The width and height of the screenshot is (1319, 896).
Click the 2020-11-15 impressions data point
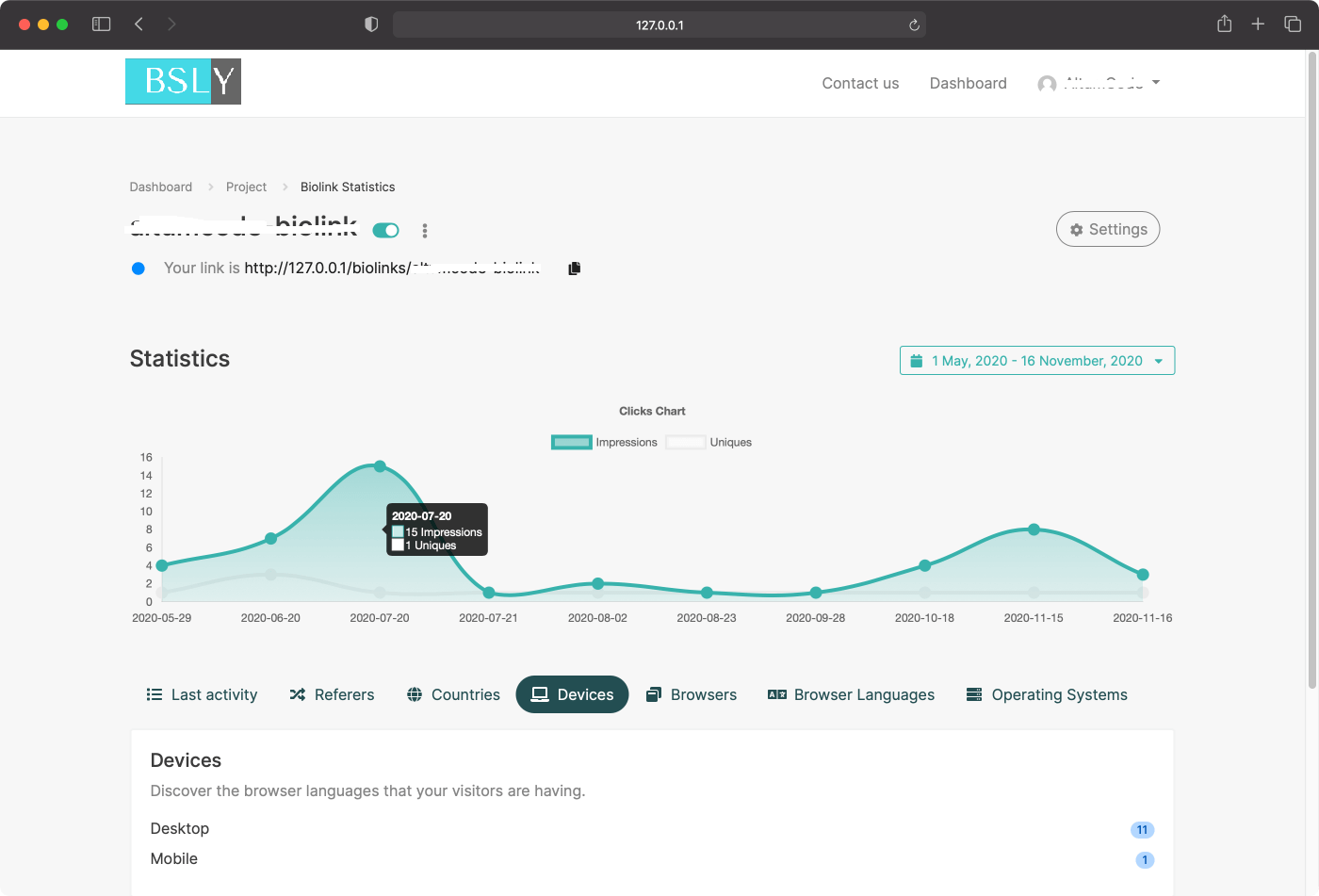point(1034,529)
